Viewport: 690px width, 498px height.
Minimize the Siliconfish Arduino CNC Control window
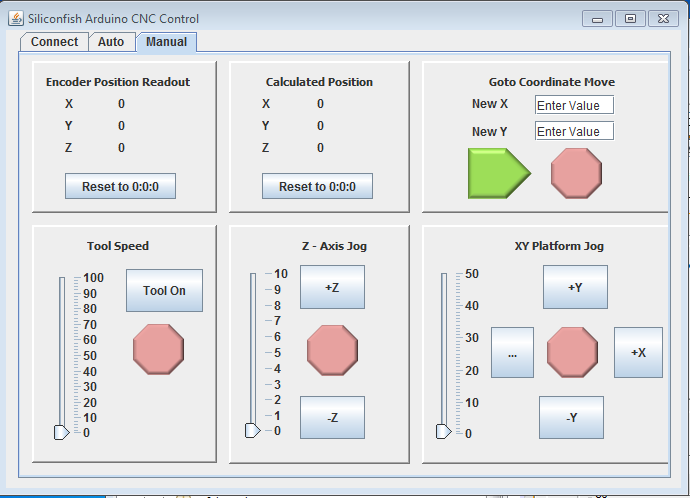597,19
